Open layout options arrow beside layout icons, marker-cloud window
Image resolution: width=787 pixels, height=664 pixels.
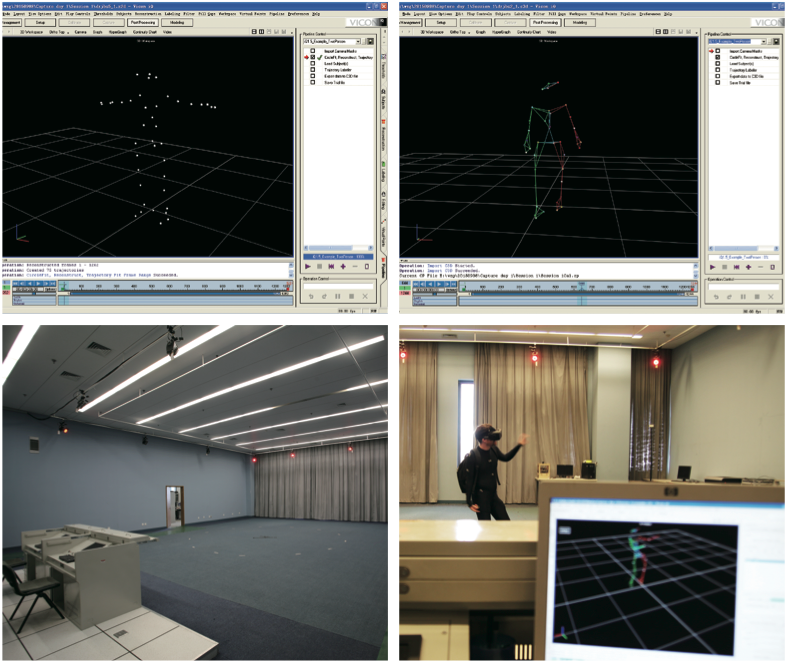[x=291, y=32]
